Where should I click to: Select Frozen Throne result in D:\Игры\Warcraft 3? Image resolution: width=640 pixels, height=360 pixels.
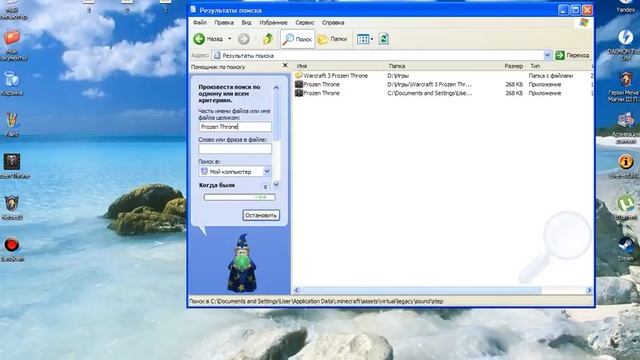tap(321, 84)
